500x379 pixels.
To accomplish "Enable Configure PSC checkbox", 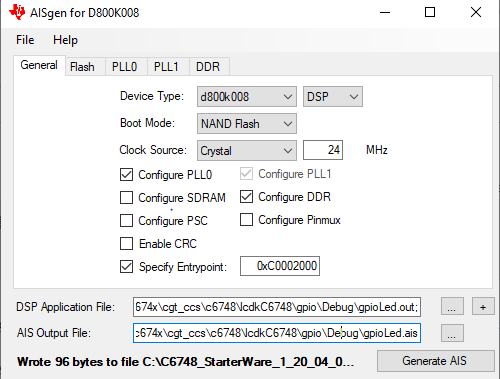I will point(126,220).
